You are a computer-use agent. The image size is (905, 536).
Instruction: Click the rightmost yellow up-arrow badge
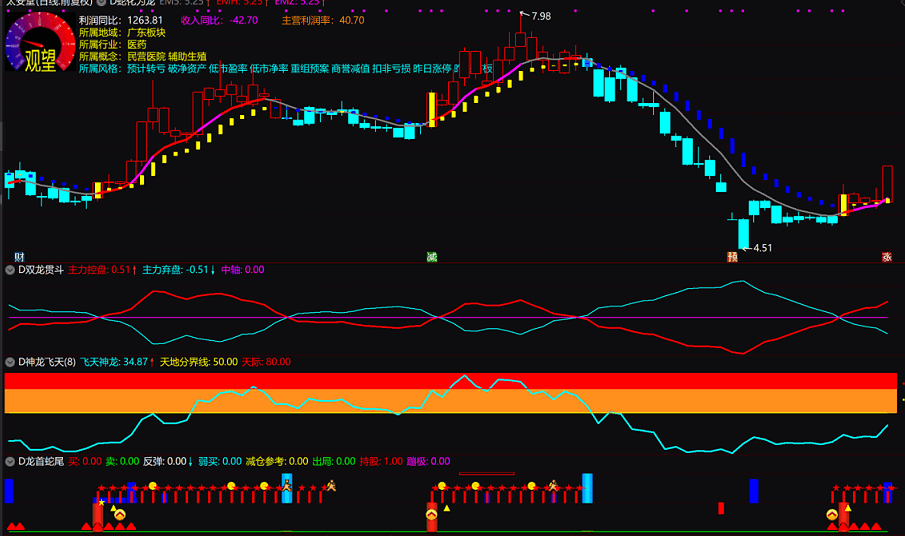pyautogui.click(x=832, y=515)
